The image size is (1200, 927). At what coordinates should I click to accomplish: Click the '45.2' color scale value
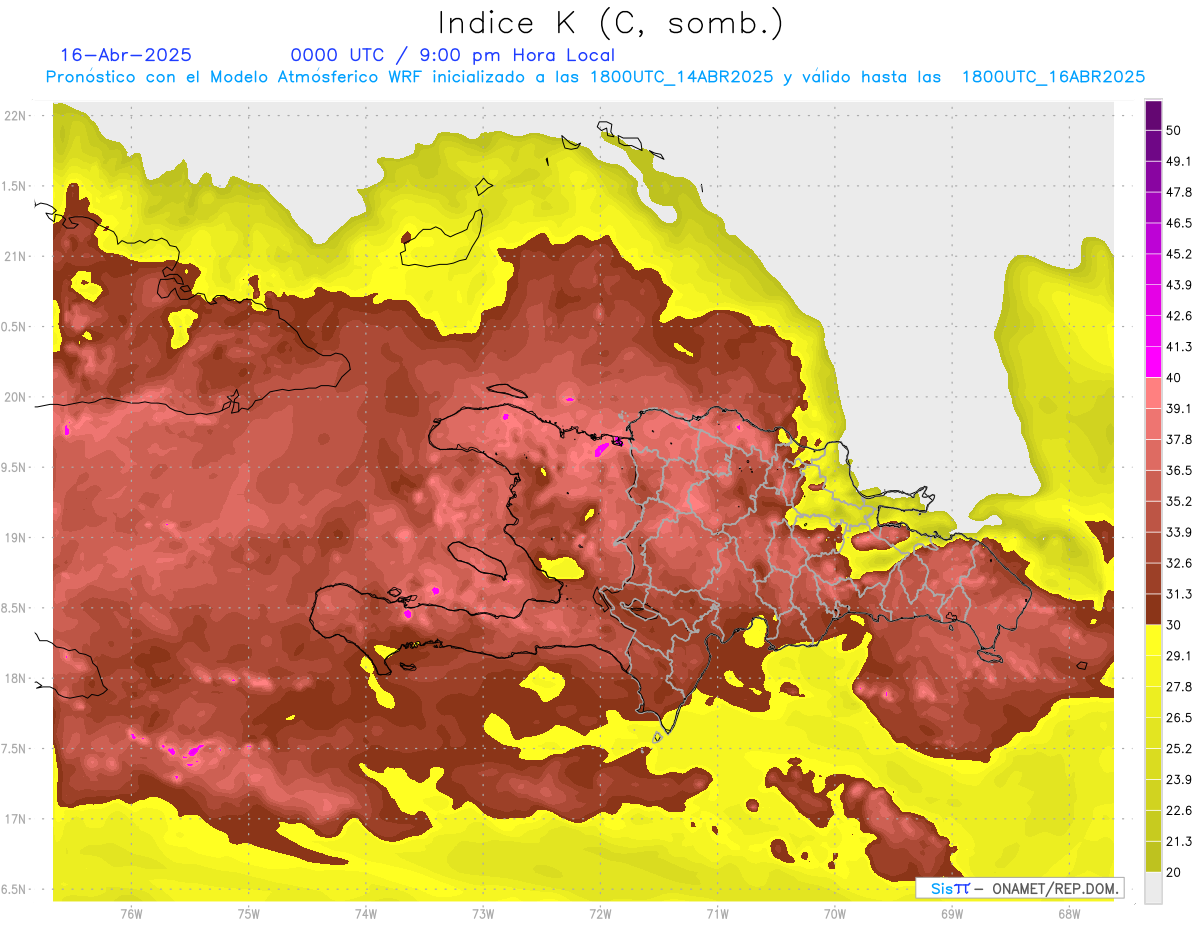click(x=1179, y=254)
